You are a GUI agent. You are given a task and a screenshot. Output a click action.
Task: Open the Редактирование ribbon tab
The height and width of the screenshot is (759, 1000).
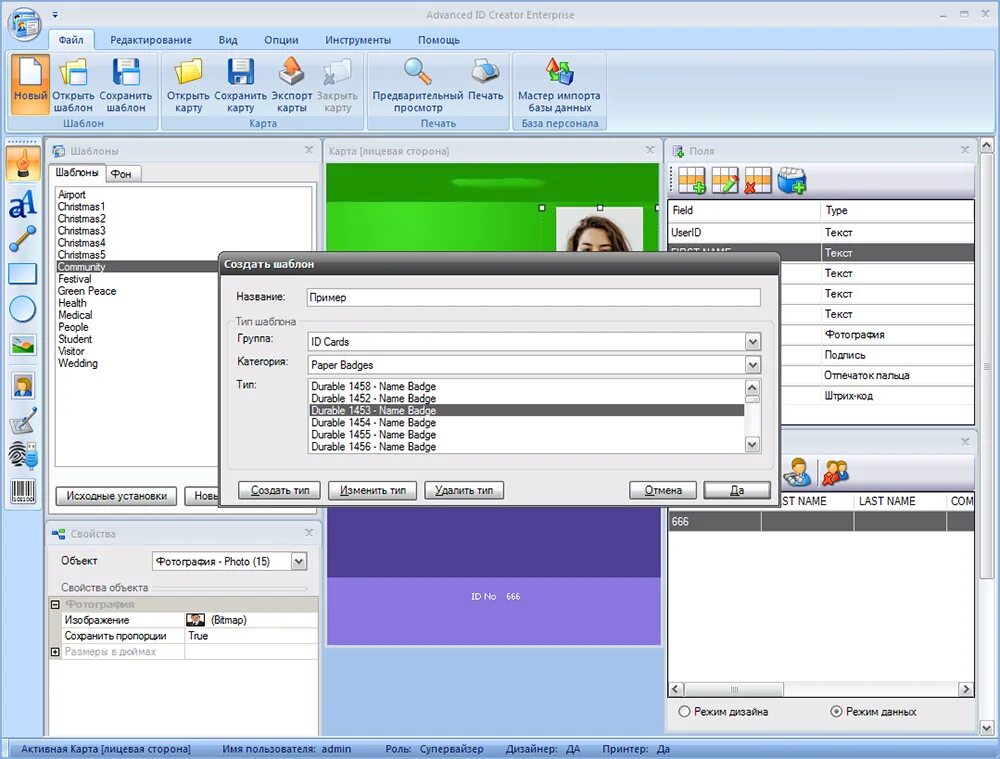[x=151, y=40]
